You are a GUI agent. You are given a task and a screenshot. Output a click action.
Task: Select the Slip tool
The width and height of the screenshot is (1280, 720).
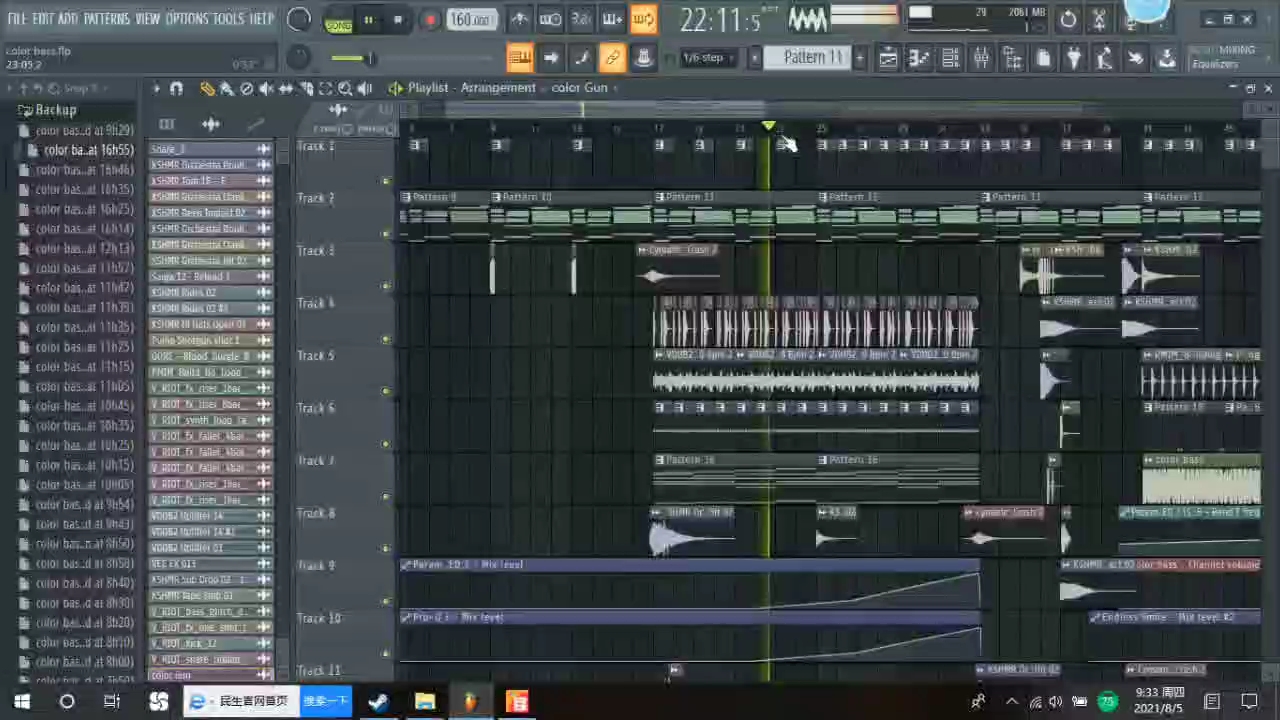click(286, 89)
